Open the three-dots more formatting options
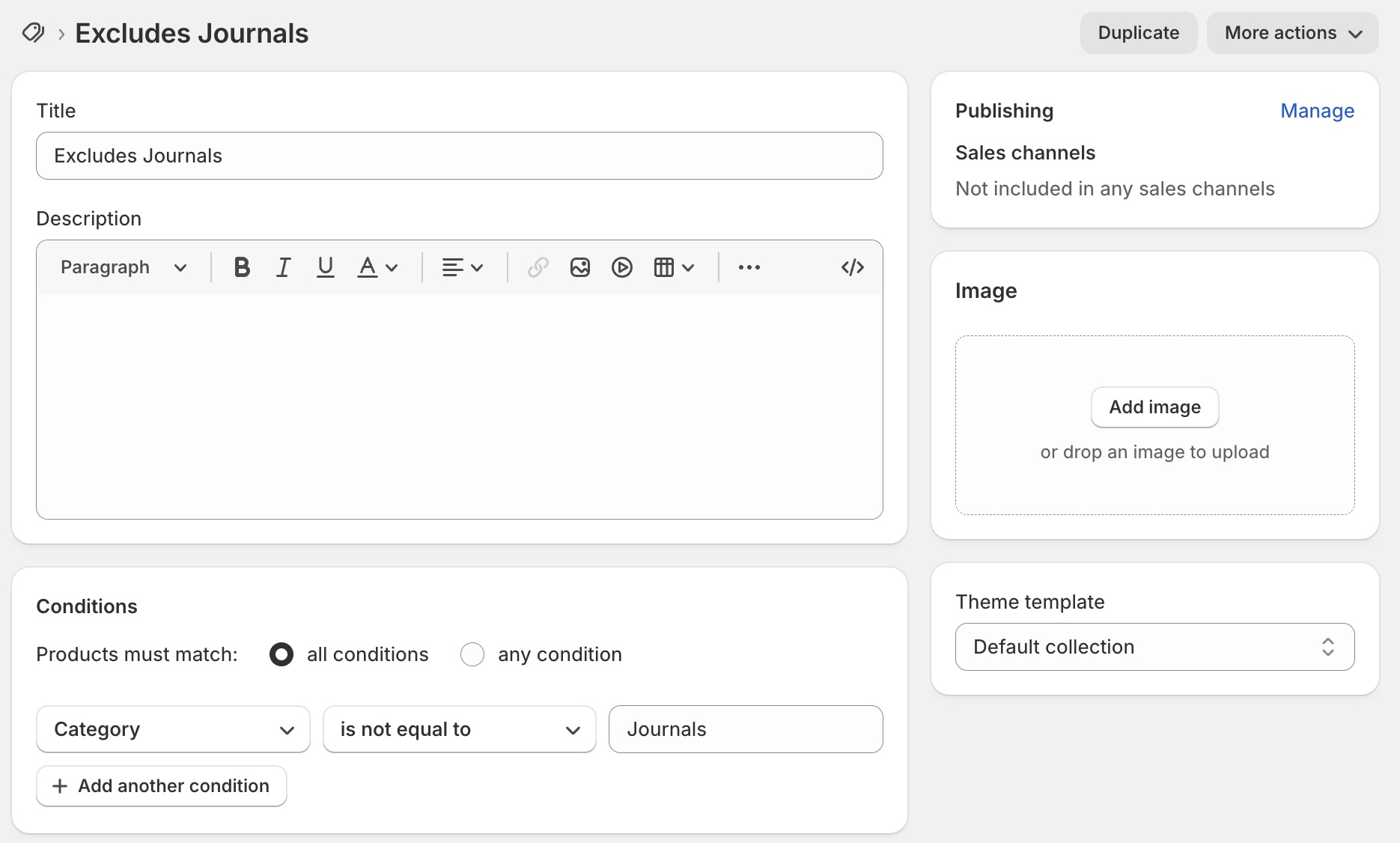 tap(749, 267)
